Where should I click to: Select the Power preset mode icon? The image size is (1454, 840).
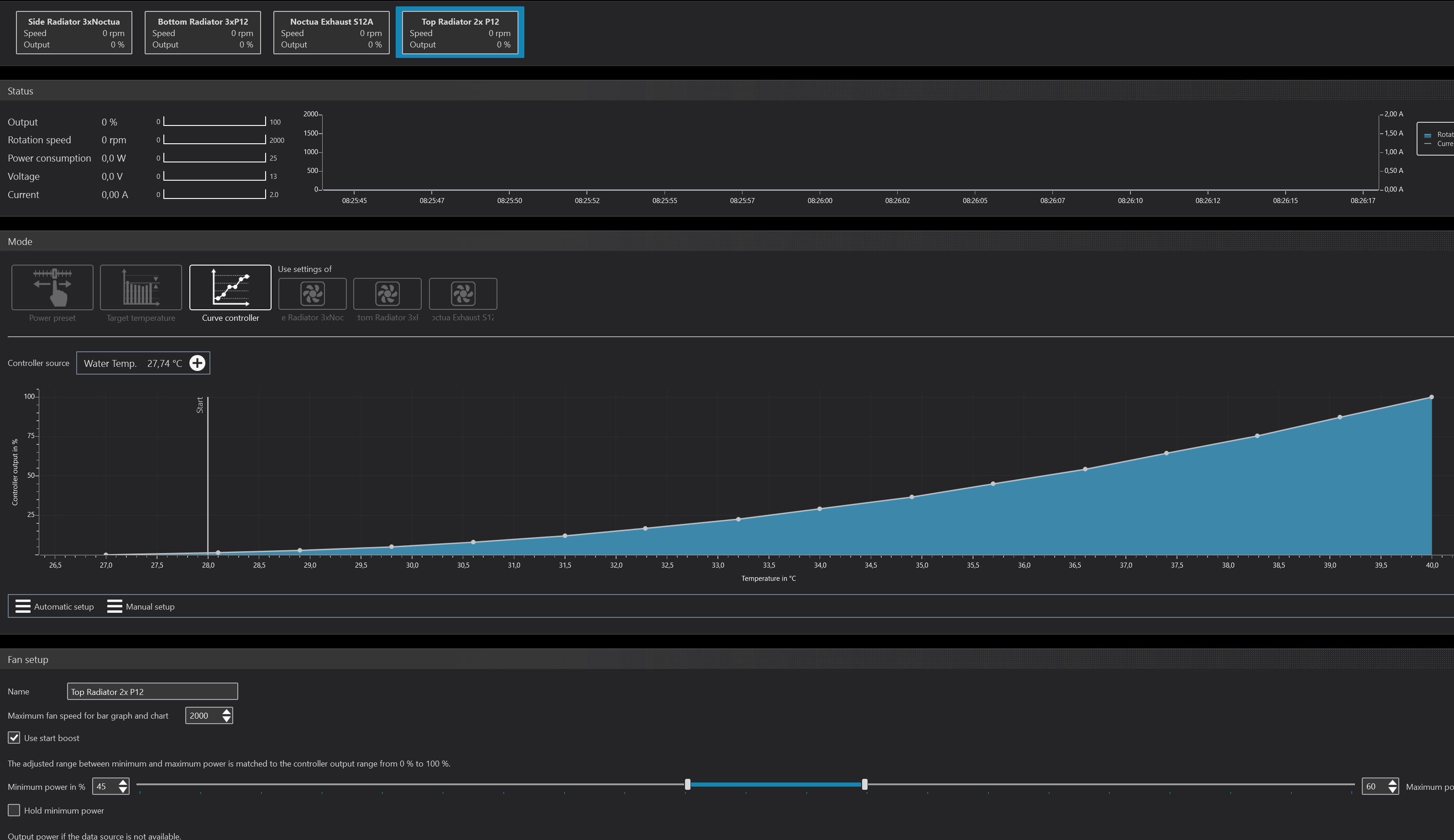pos(52,287)
